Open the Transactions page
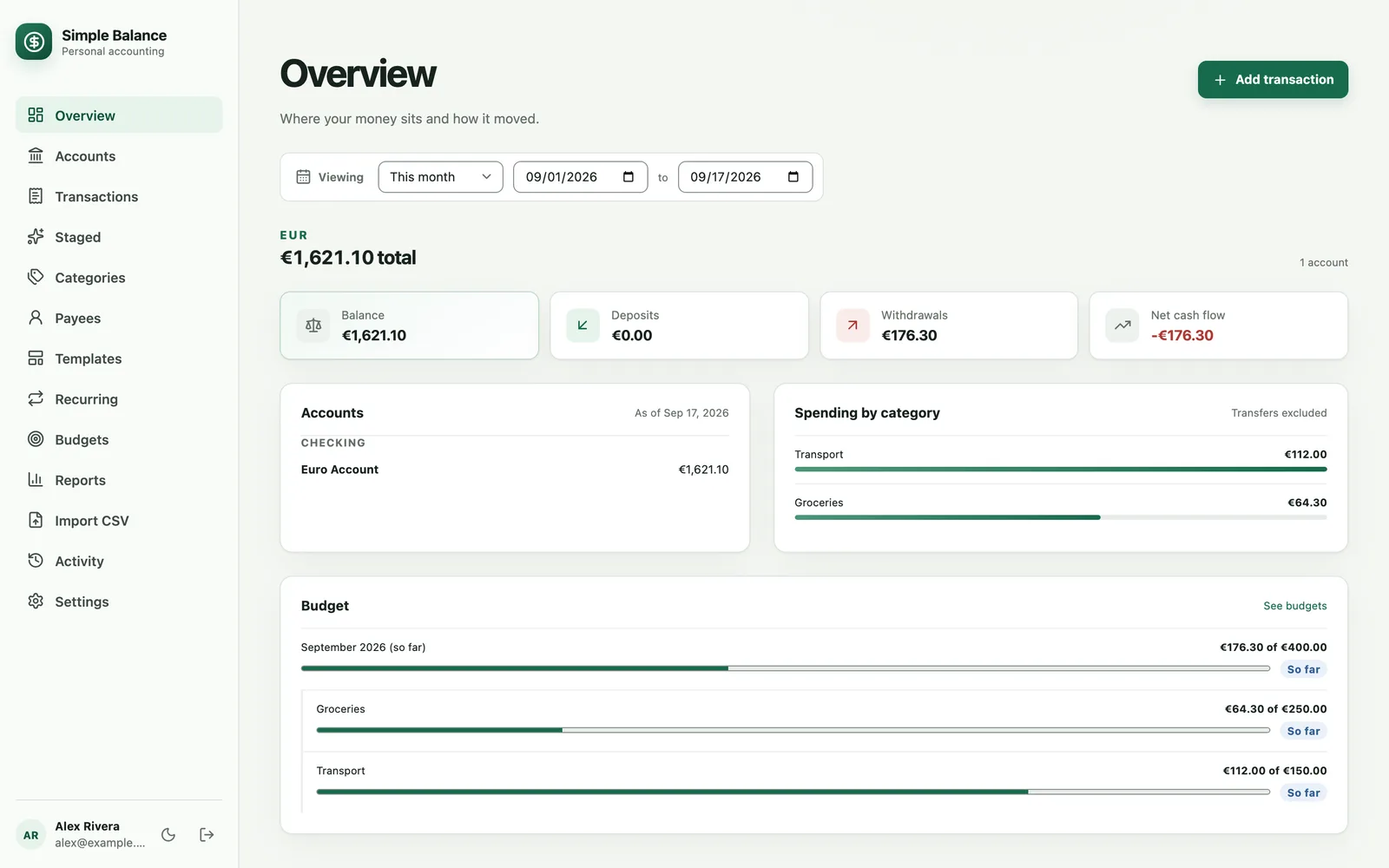This screenshot has width=1389, height=868. pos(119,196)
